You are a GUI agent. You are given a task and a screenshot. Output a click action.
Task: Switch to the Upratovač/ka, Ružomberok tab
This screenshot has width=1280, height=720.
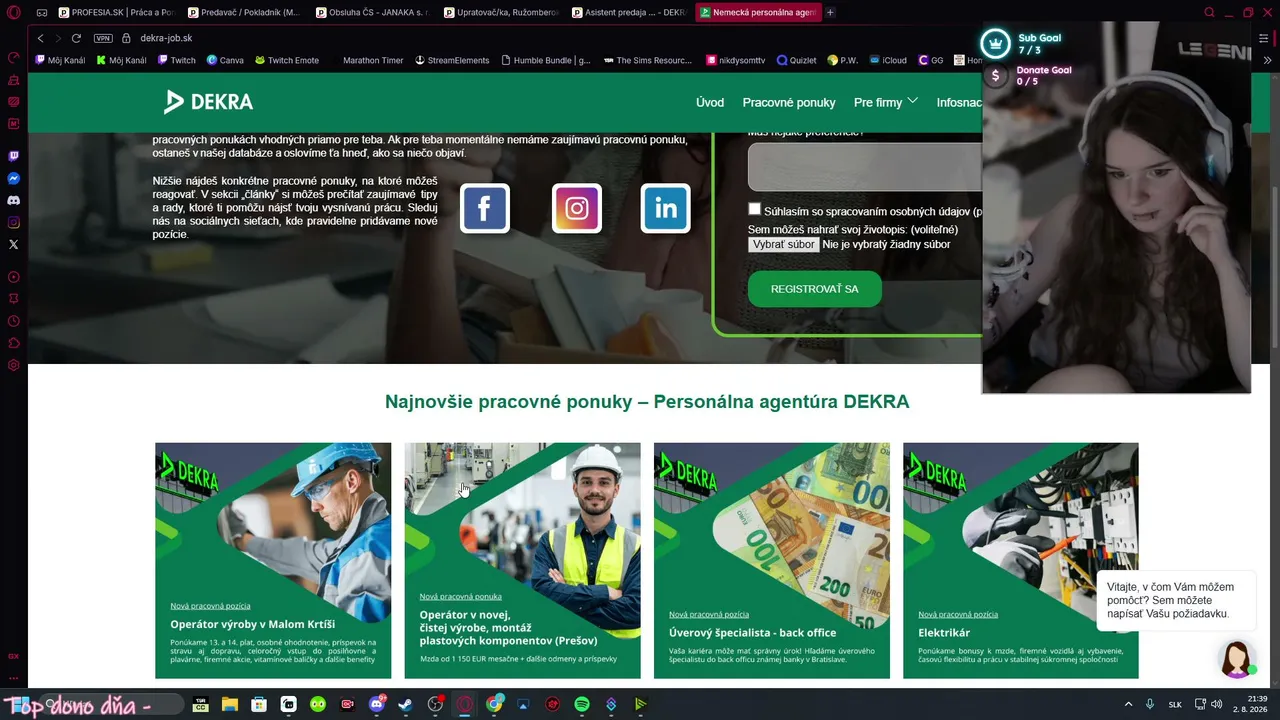(x=501, y=13)
